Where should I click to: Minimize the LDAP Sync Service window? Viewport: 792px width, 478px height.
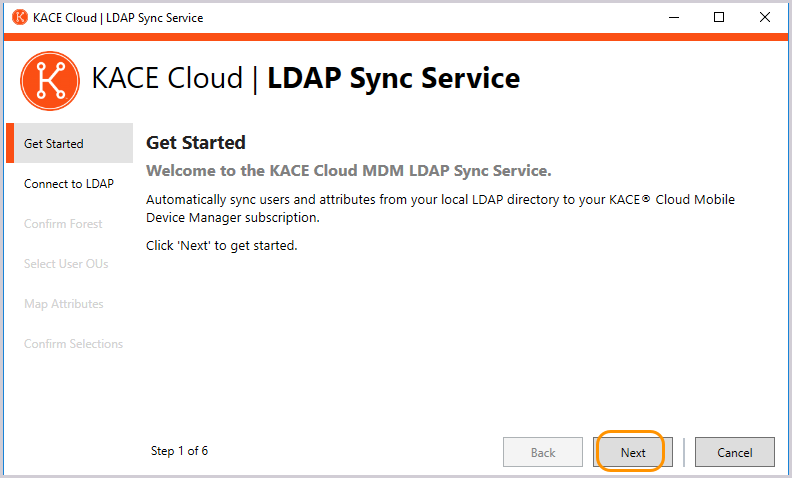(x=673, y=17)
